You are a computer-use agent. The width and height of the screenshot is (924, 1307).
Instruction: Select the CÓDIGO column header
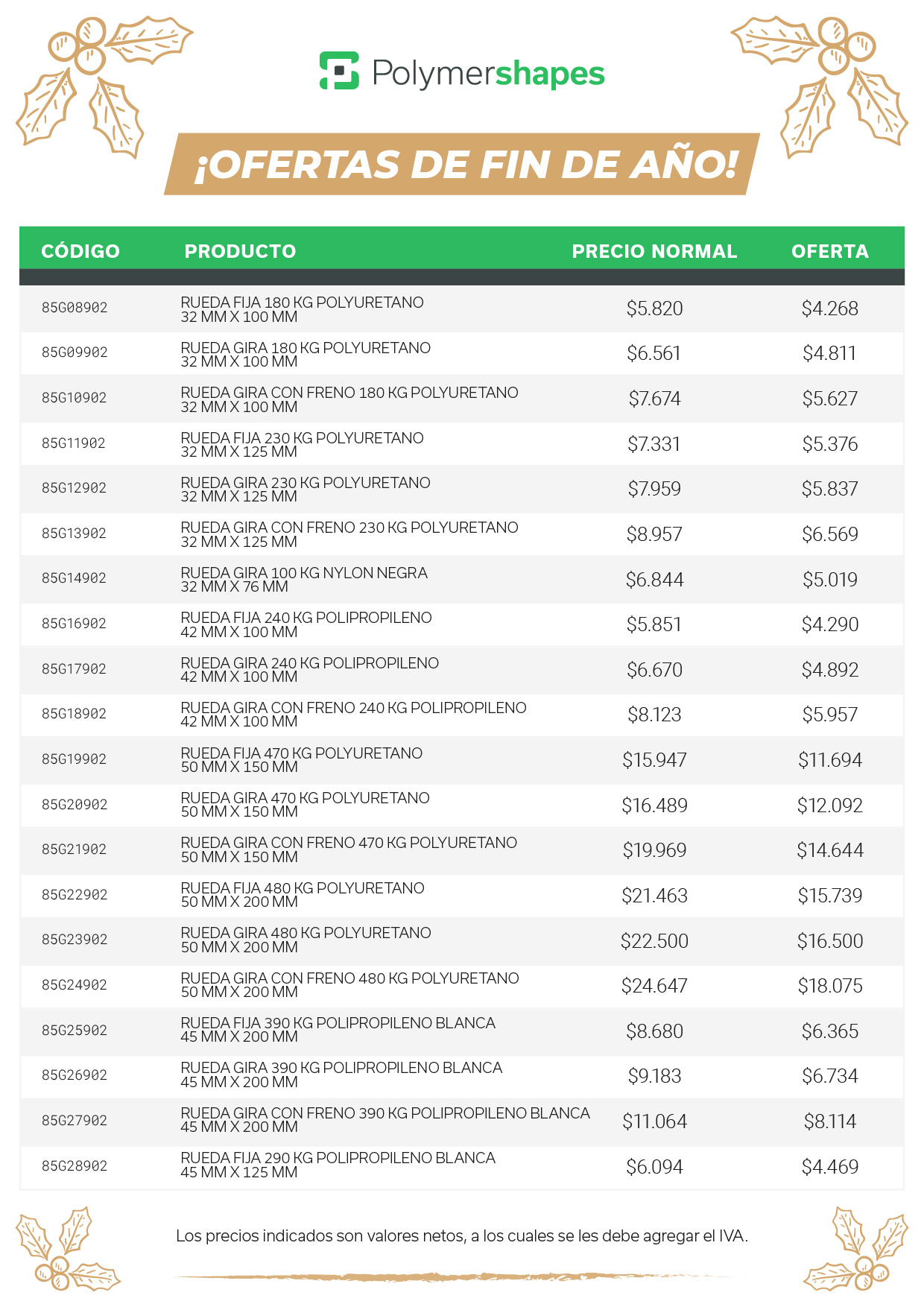point(80,251)
